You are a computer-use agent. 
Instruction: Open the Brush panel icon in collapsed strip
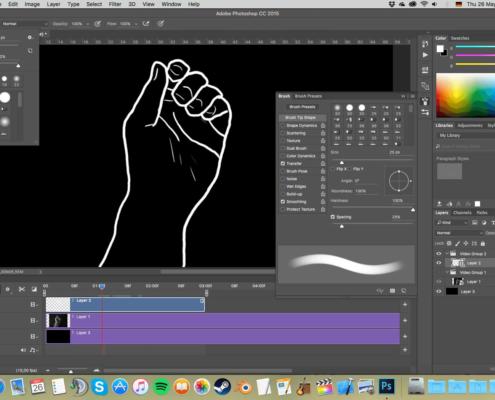pos(425,101)
